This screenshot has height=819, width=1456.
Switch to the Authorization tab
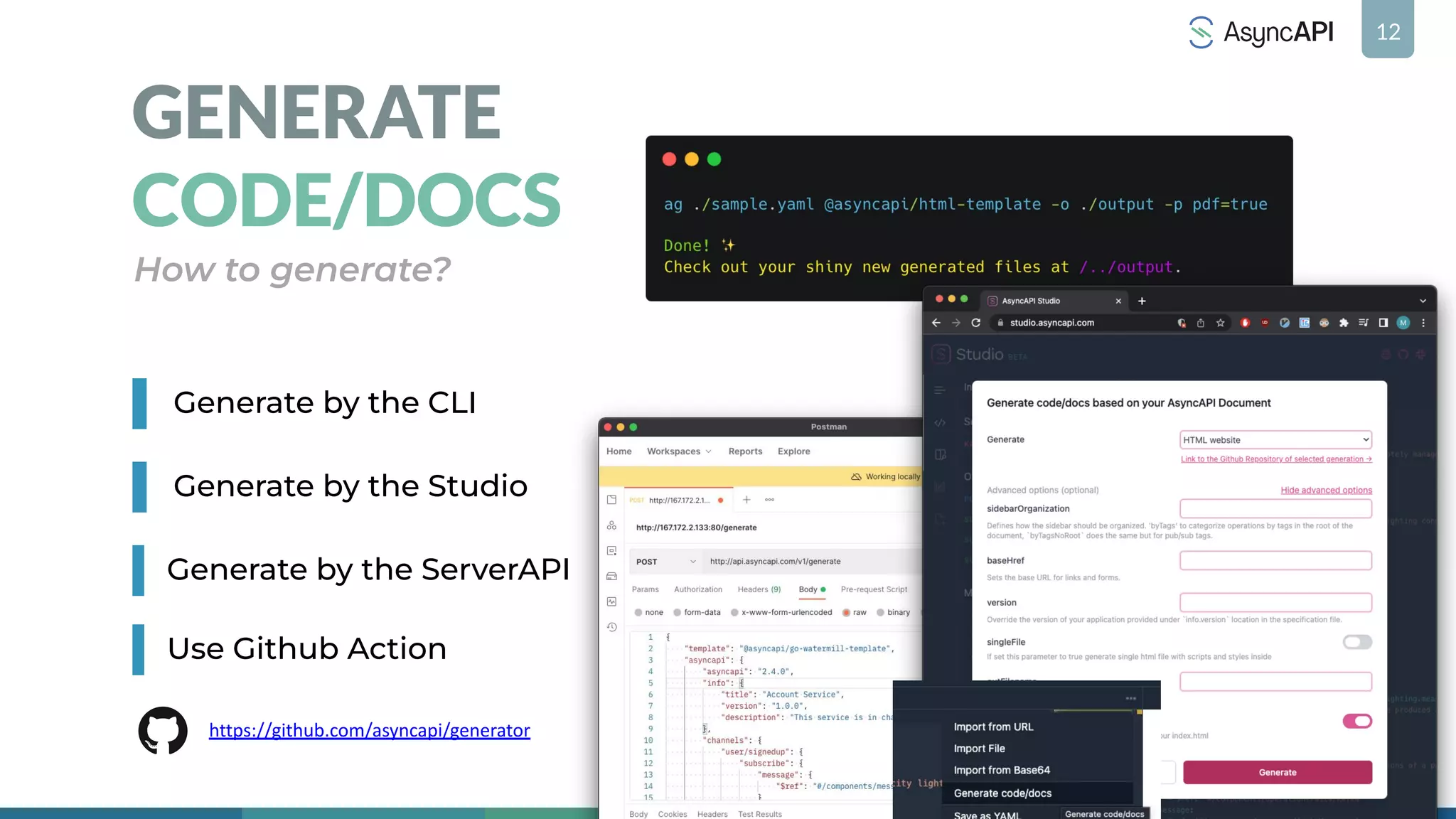click(697, 589)
